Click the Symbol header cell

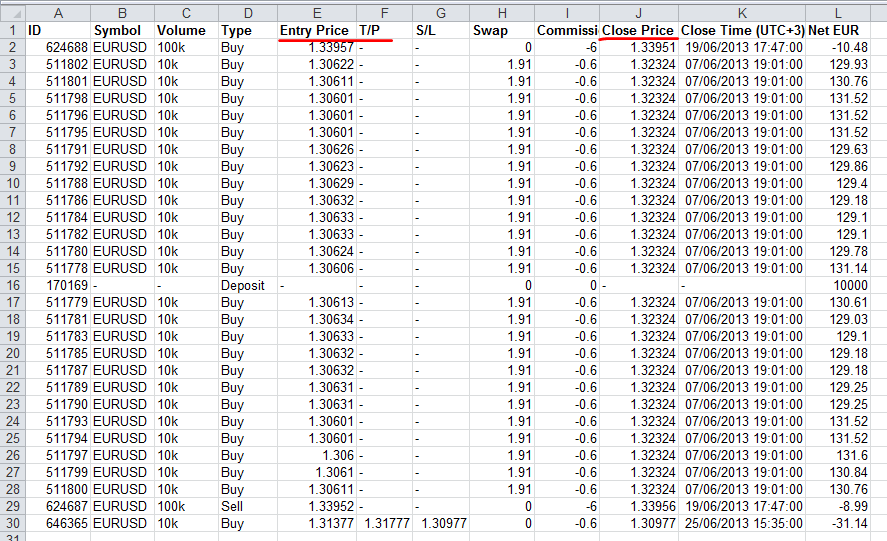[121, 30]
